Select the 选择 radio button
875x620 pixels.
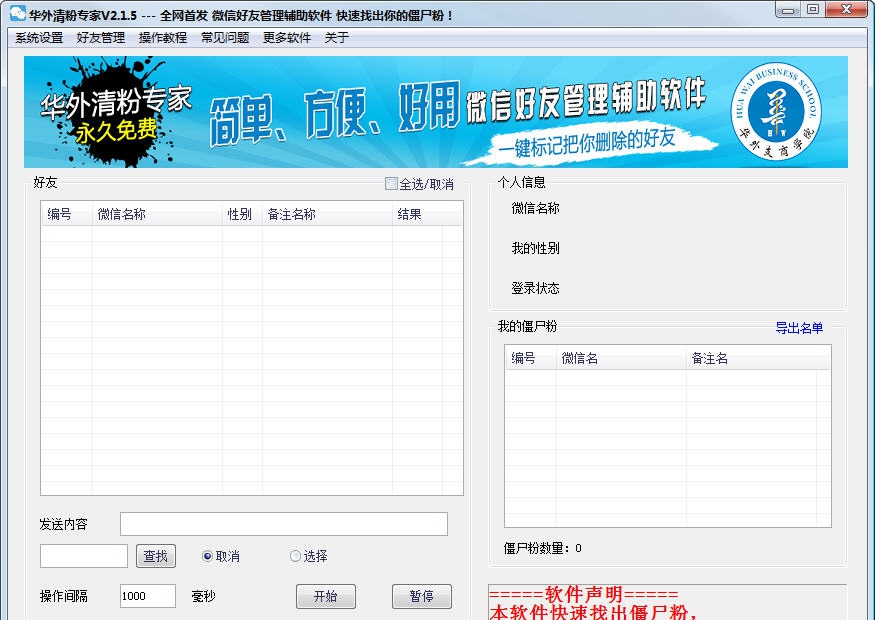click(294, 556)
